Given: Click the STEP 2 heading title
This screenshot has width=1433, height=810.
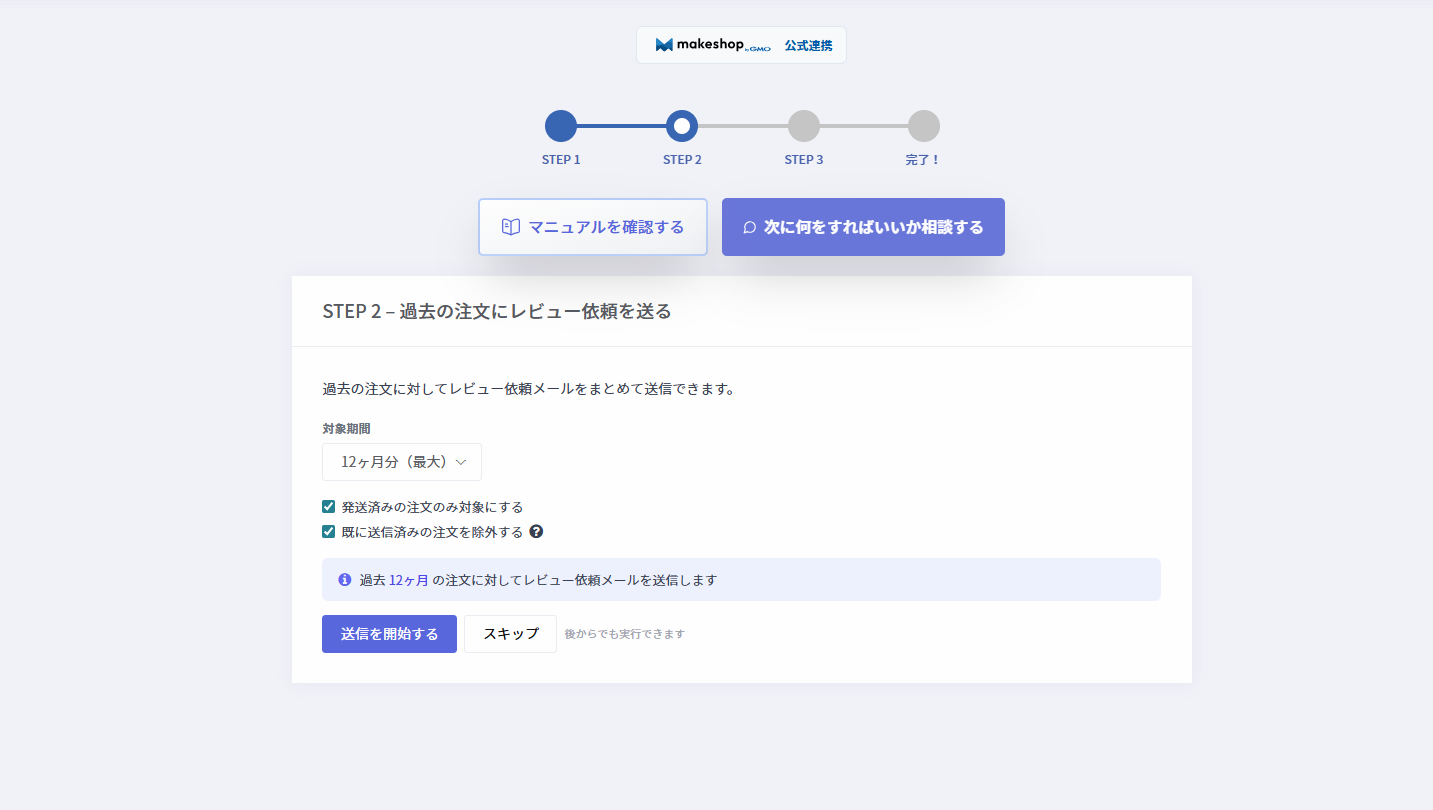Looking at the screenshot, I should click(497, 311).
